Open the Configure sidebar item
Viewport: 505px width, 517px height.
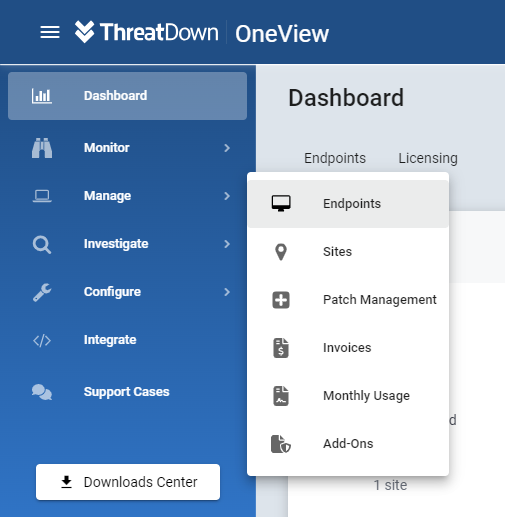127,292
